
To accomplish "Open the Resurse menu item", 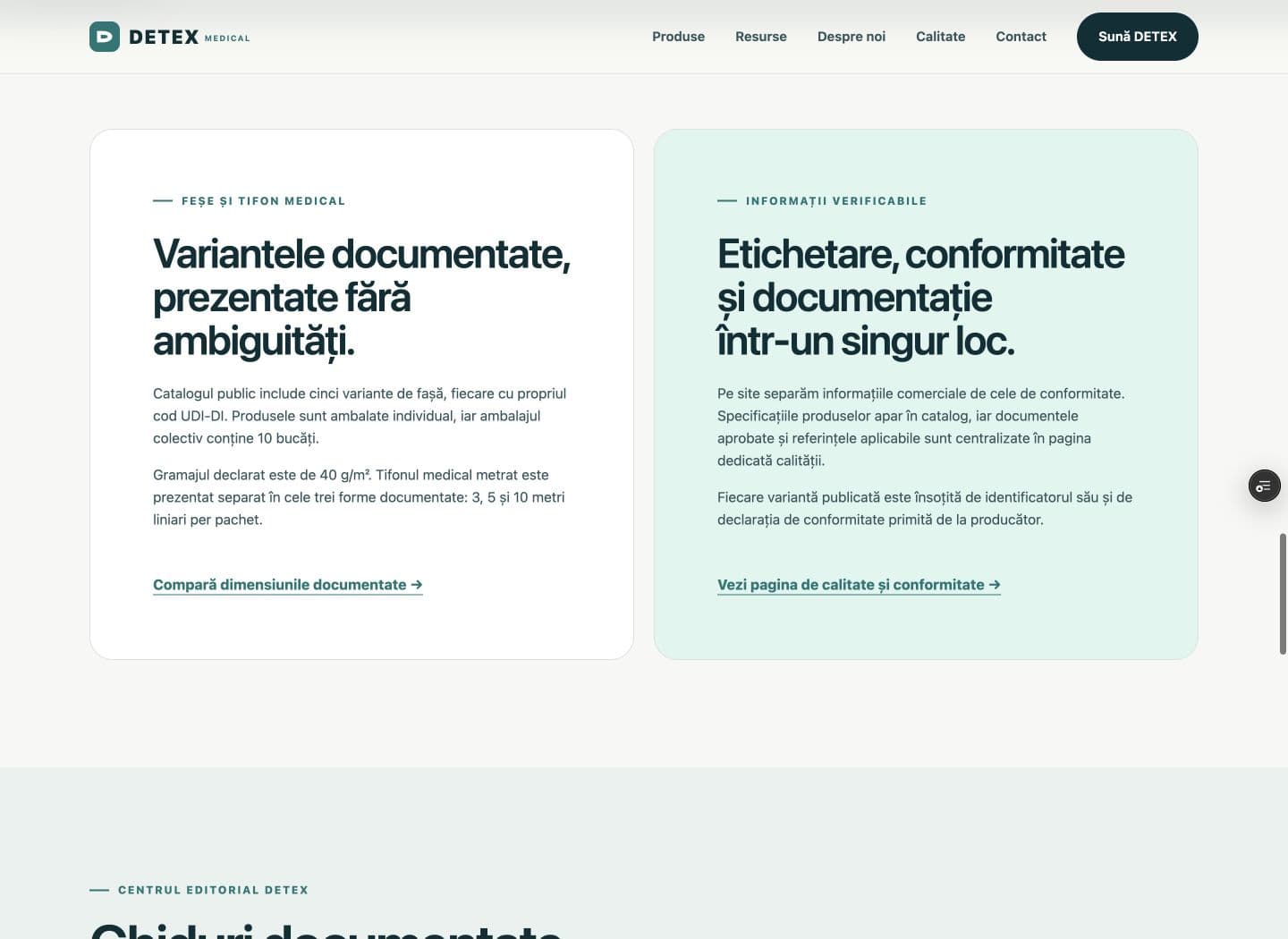I will click(x=761, y=37).
